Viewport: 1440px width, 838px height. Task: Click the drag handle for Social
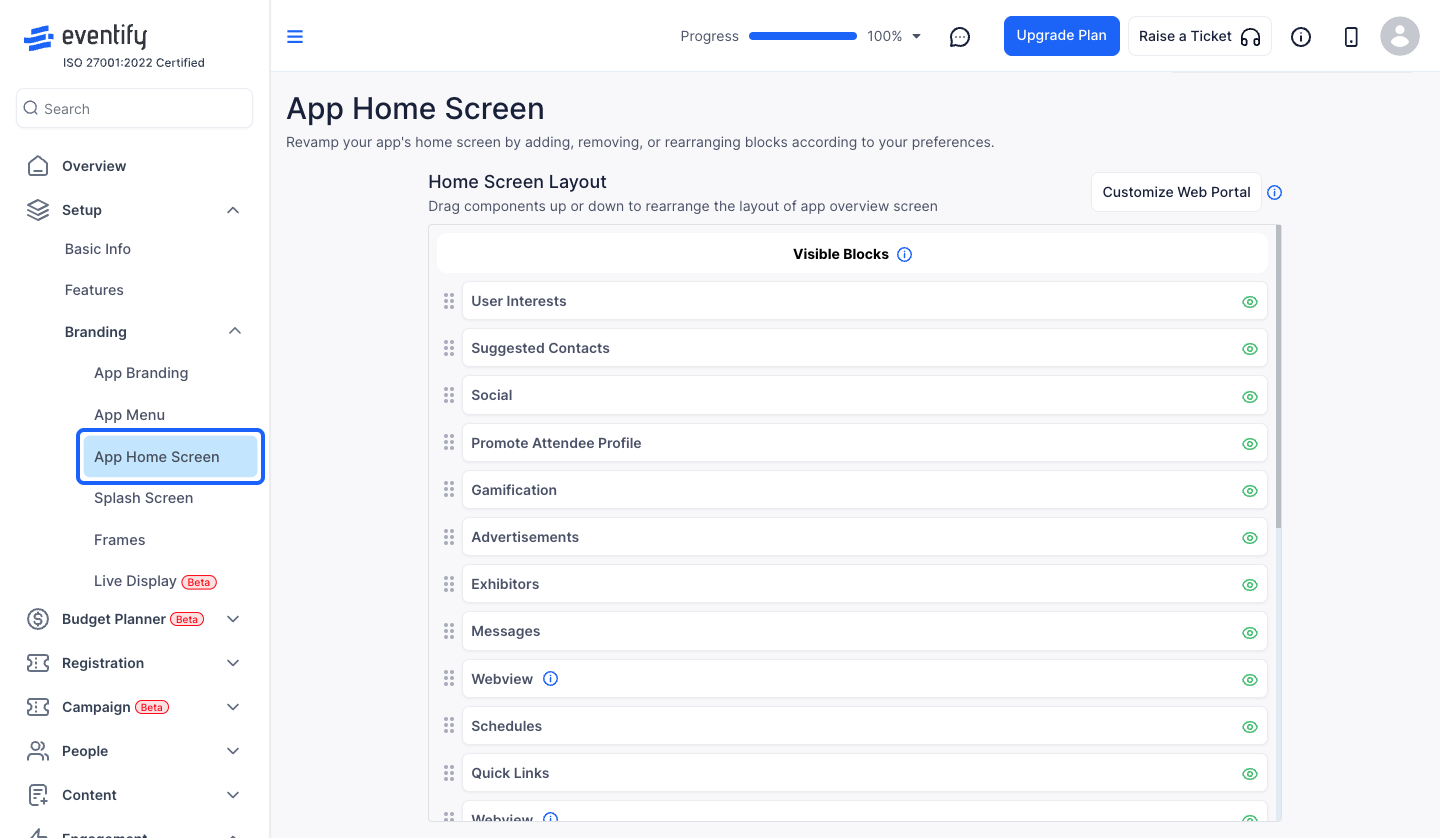[x=449, y=395]
